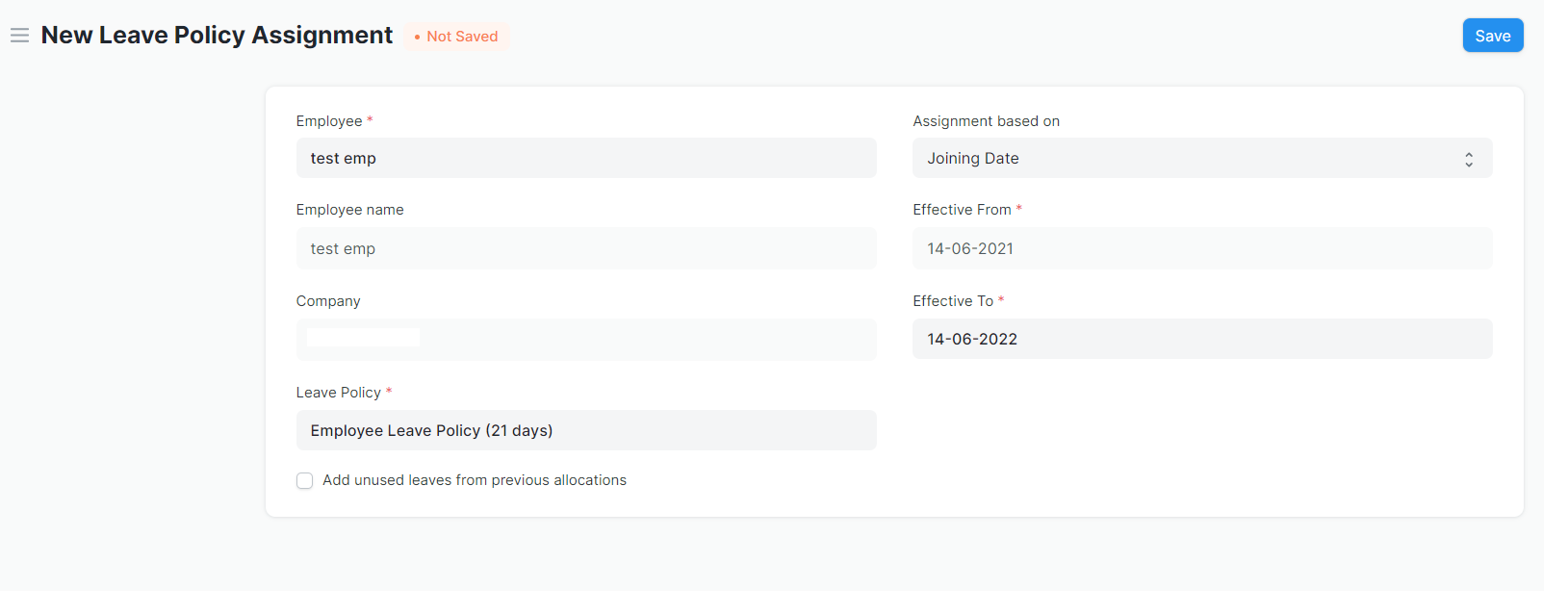Image resolution: width=1568 pixels, height=613 pixels.
Task: Select the Effective To date field
Action: coord(1202,339)
